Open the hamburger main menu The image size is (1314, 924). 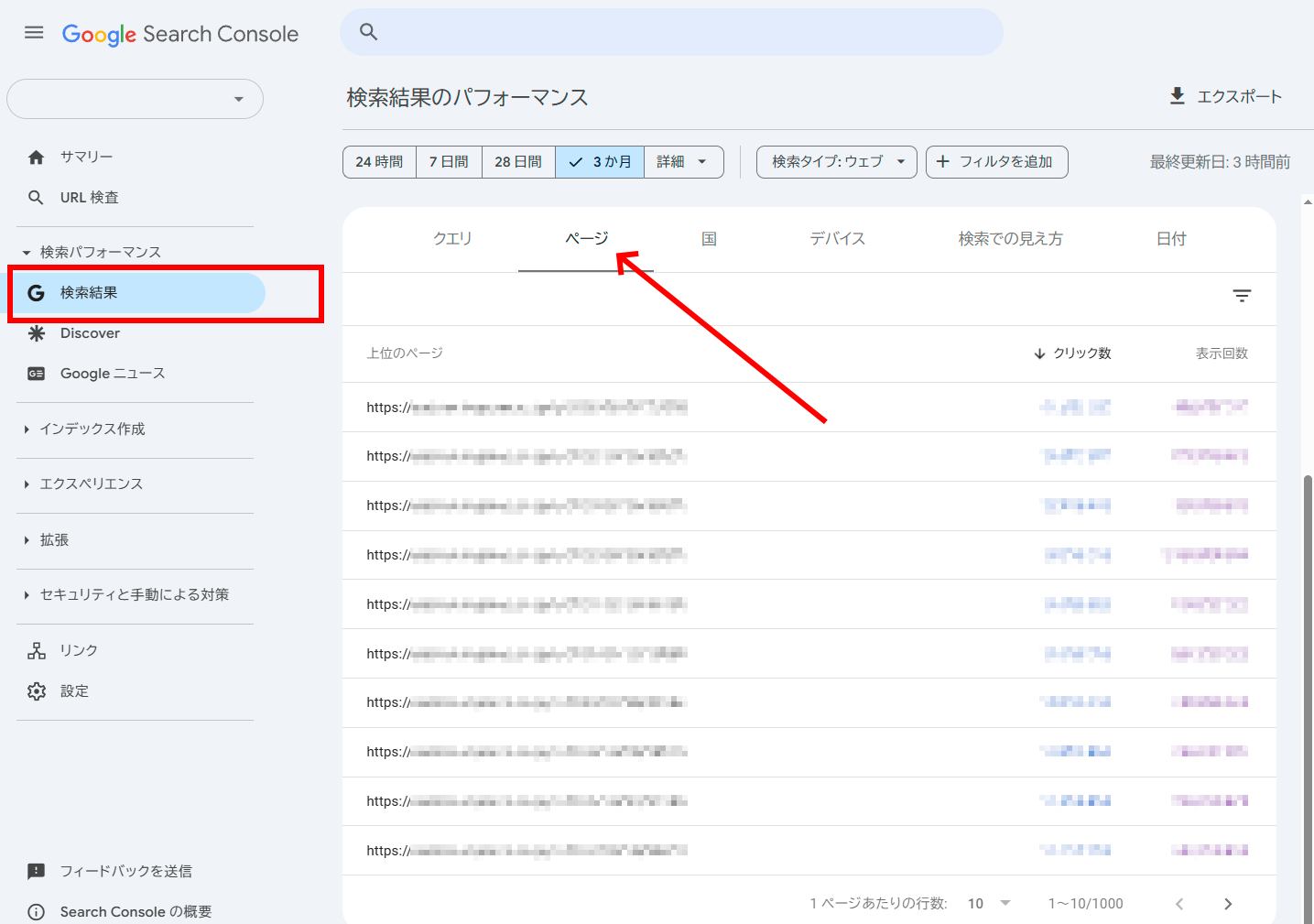point(34,33)
